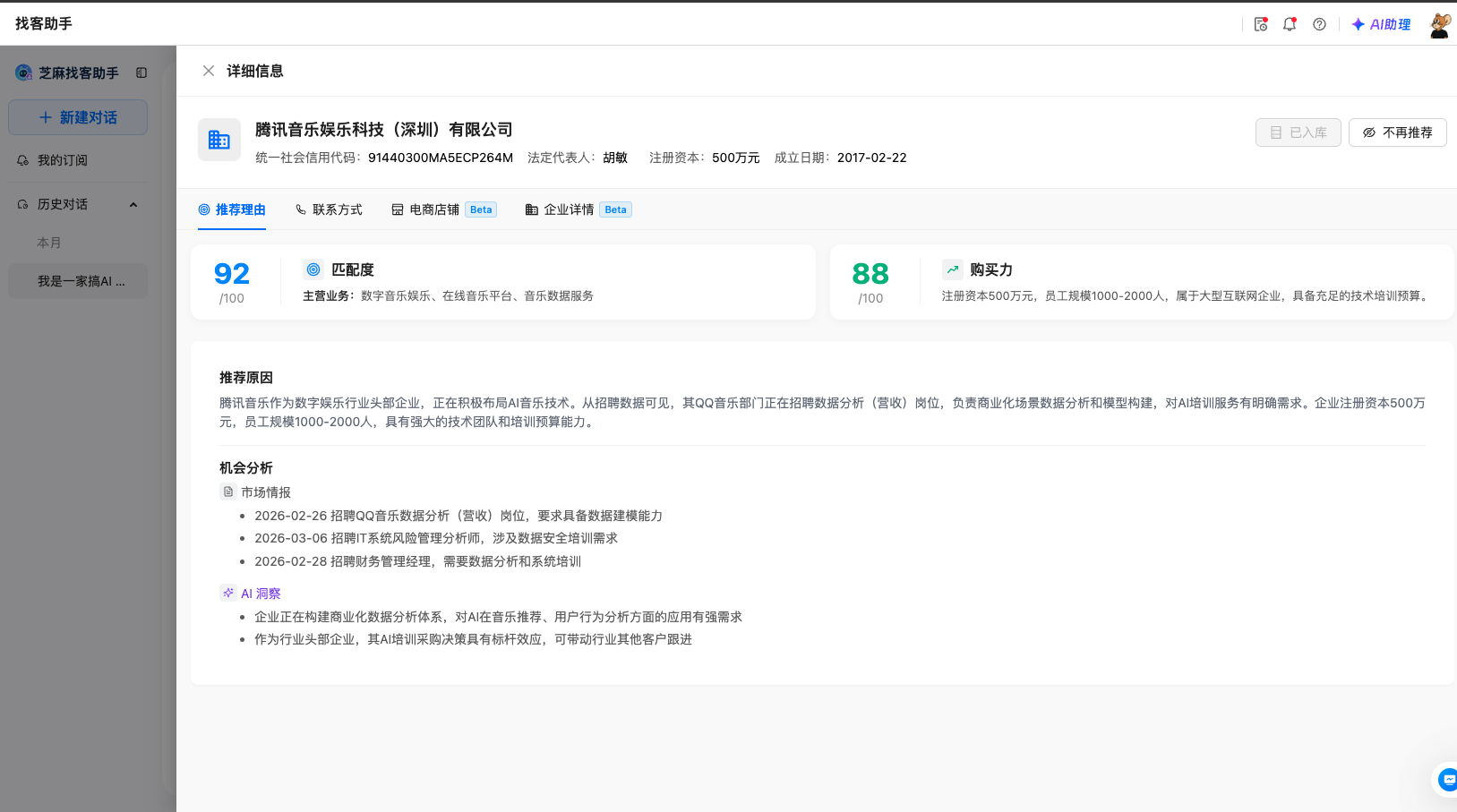Click the 2026-02-28 招聘财务管理经理 entry
The image size is (1457, 812).
pyautogui.click(x=417, y=561)
